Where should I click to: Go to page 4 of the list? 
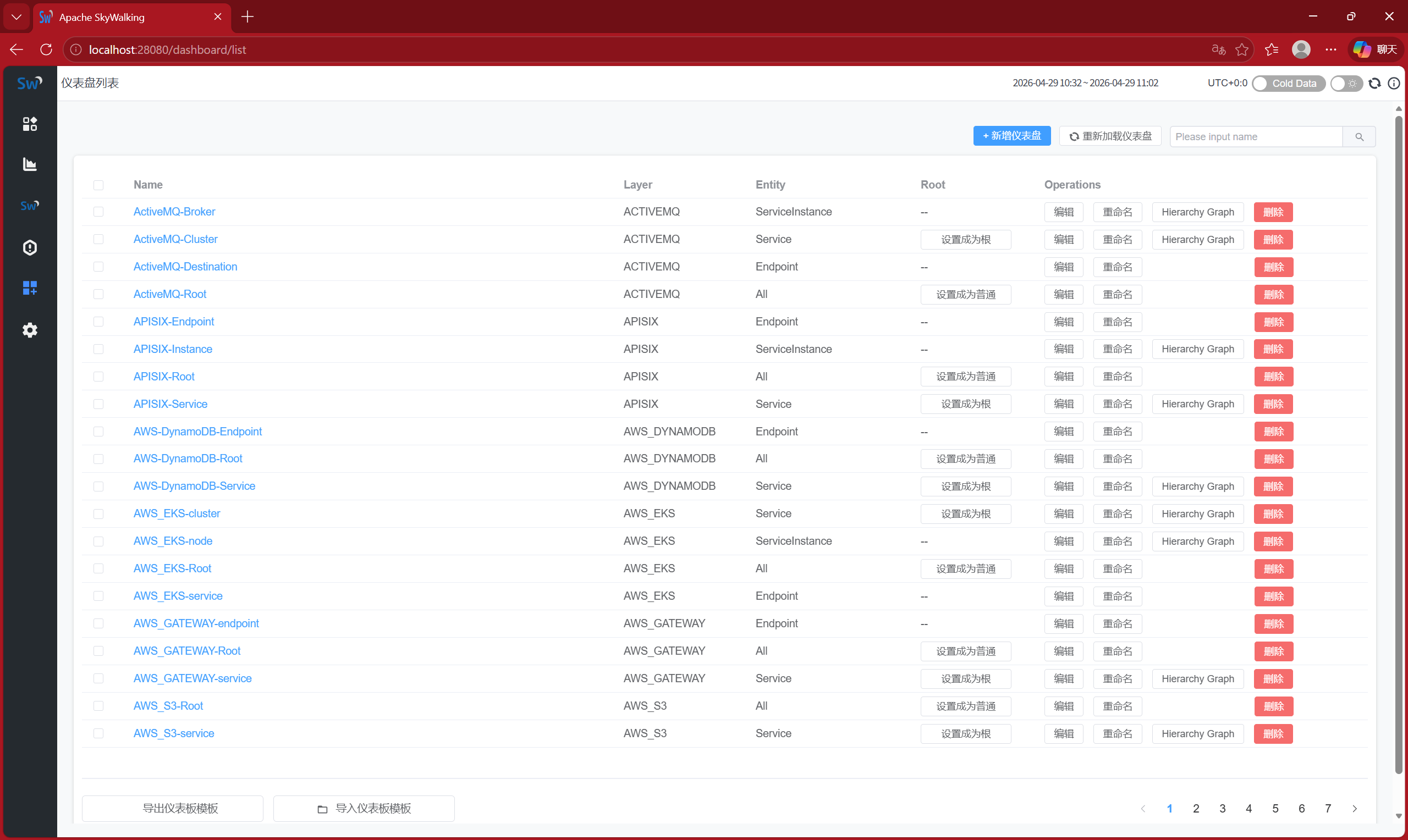[x=1249, y=809]
